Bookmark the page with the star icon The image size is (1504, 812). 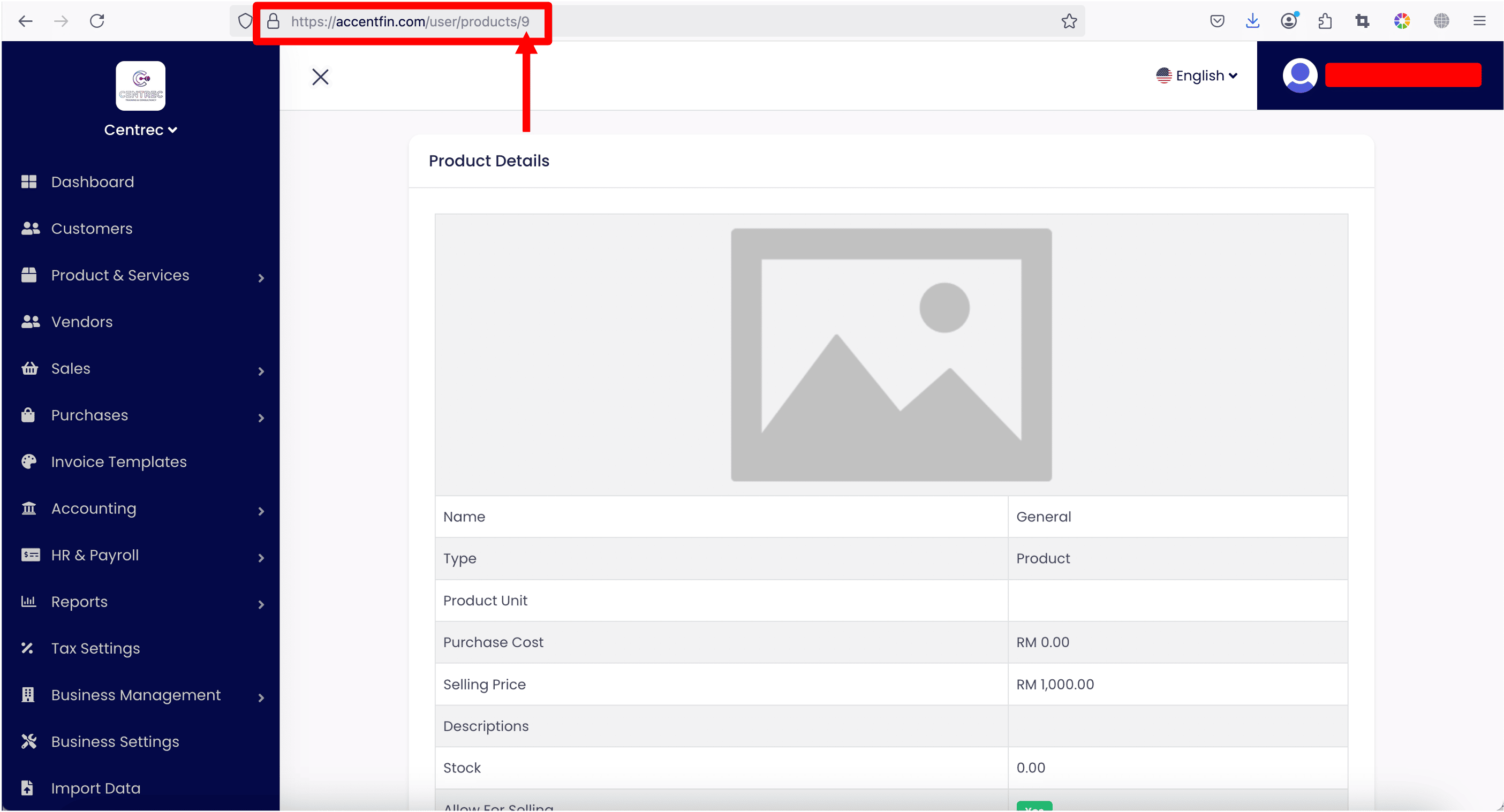1069,21
